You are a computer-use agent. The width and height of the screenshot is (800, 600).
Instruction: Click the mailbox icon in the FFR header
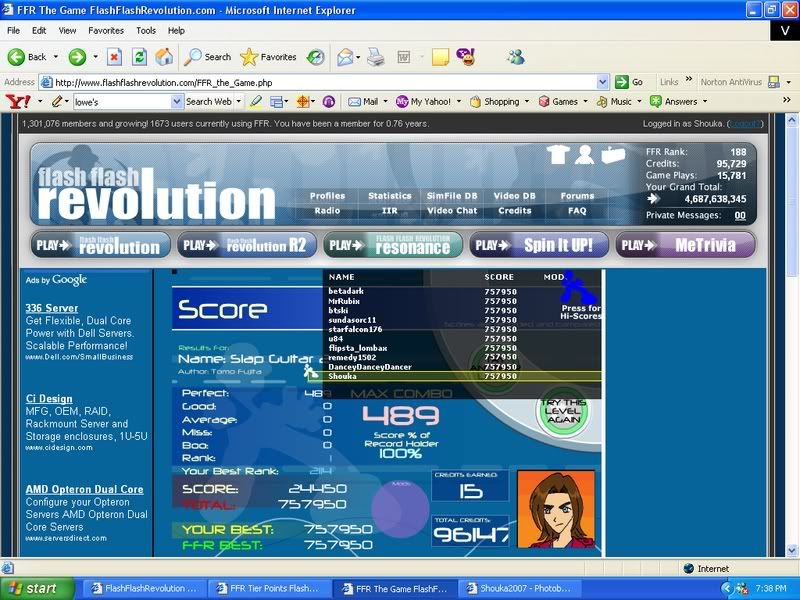613,155
